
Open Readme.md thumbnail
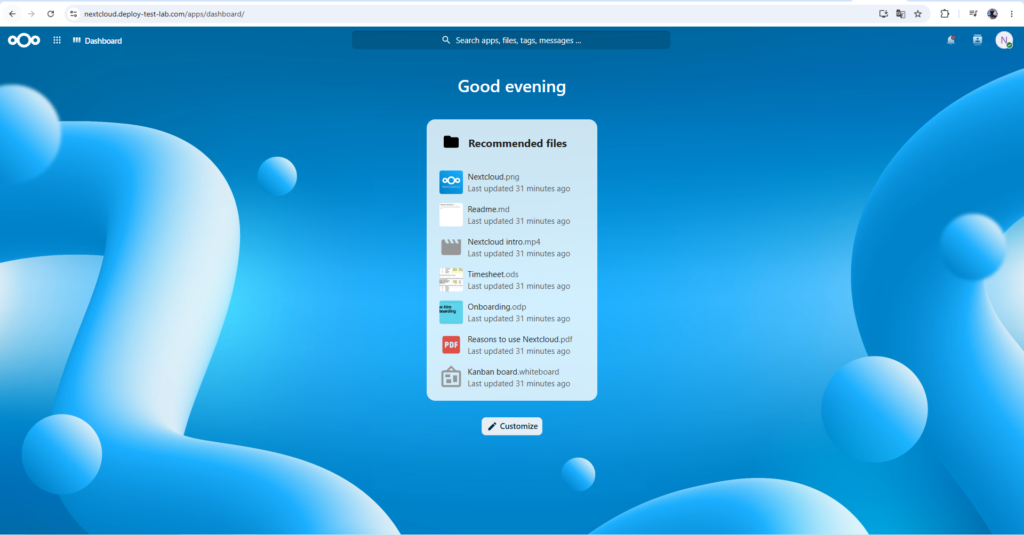click(451, 215)
